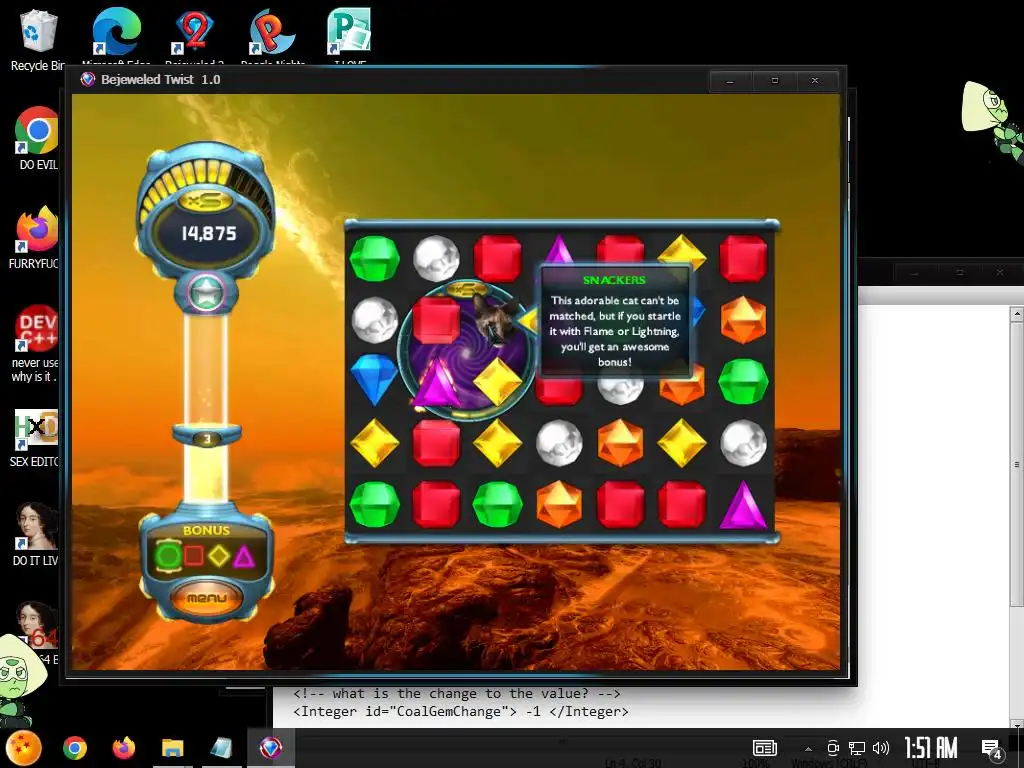Select the white gem in the leftmost column

click(374, 320)
